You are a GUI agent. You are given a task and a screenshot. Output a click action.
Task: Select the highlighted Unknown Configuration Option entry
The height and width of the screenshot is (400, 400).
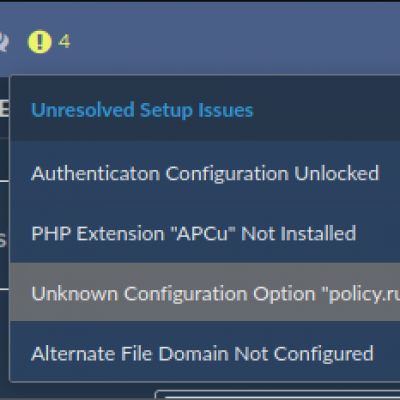205,292
